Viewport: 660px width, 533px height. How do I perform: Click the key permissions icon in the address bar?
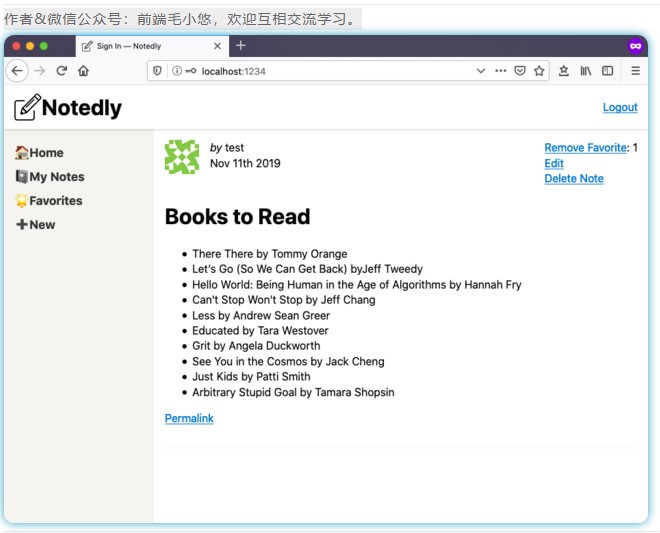191,71
